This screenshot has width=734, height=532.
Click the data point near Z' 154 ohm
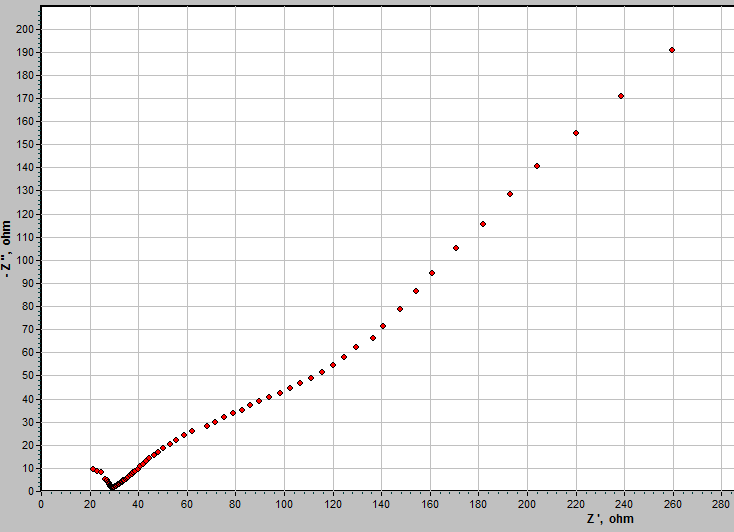[416, 291]
